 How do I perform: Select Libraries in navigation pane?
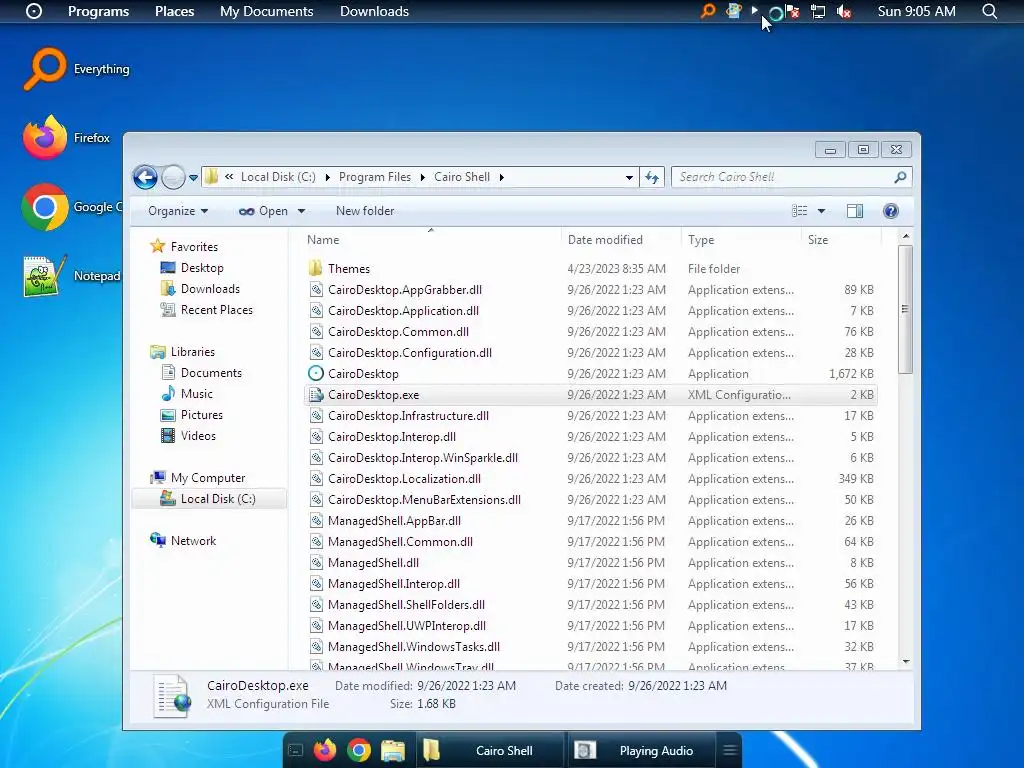click(183, 351)
